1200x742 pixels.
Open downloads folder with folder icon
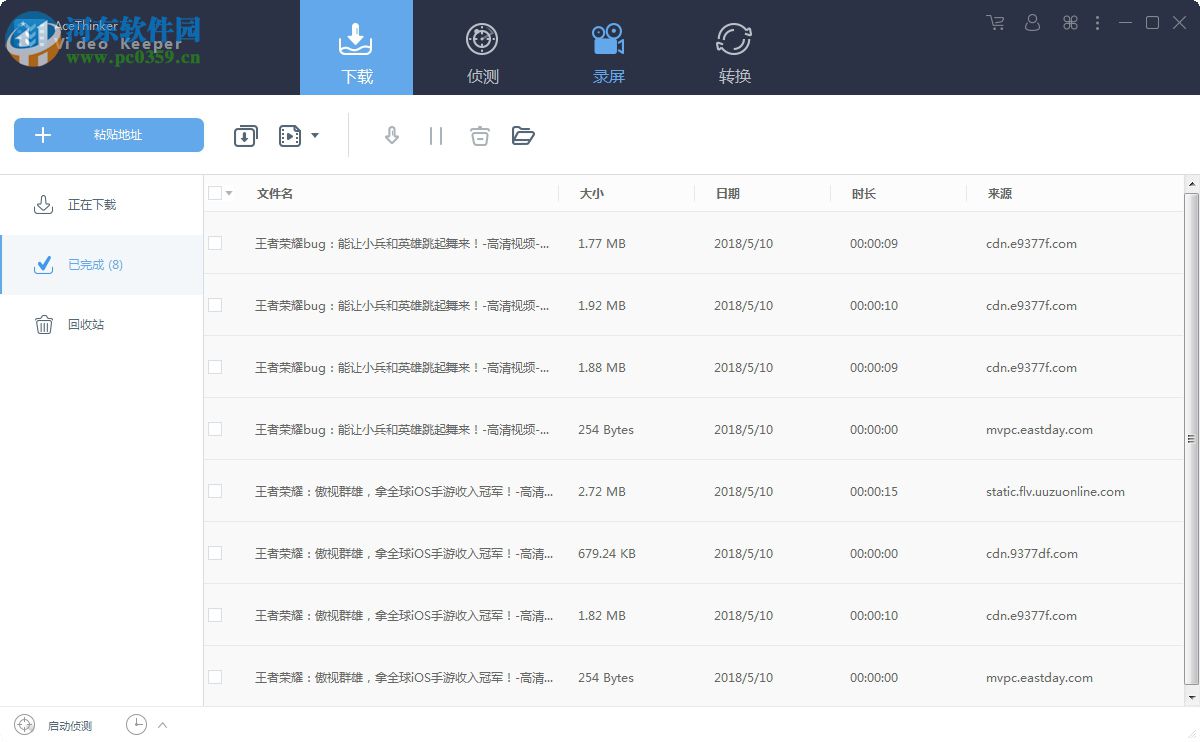pos(523,135)
